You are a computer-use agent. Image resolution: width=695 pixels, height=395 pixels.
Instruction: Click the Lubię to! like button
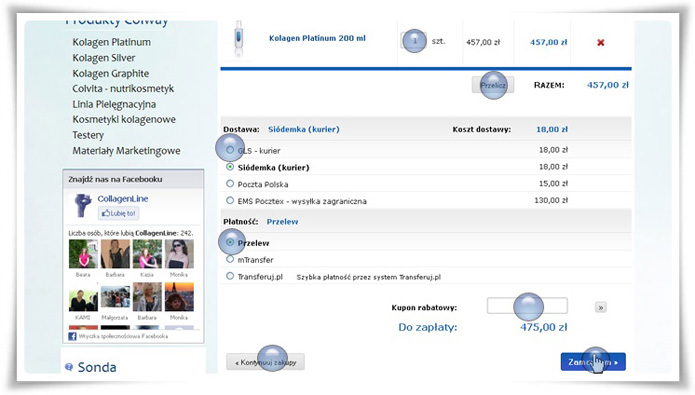pyautogui.click(x=118, y=213)
